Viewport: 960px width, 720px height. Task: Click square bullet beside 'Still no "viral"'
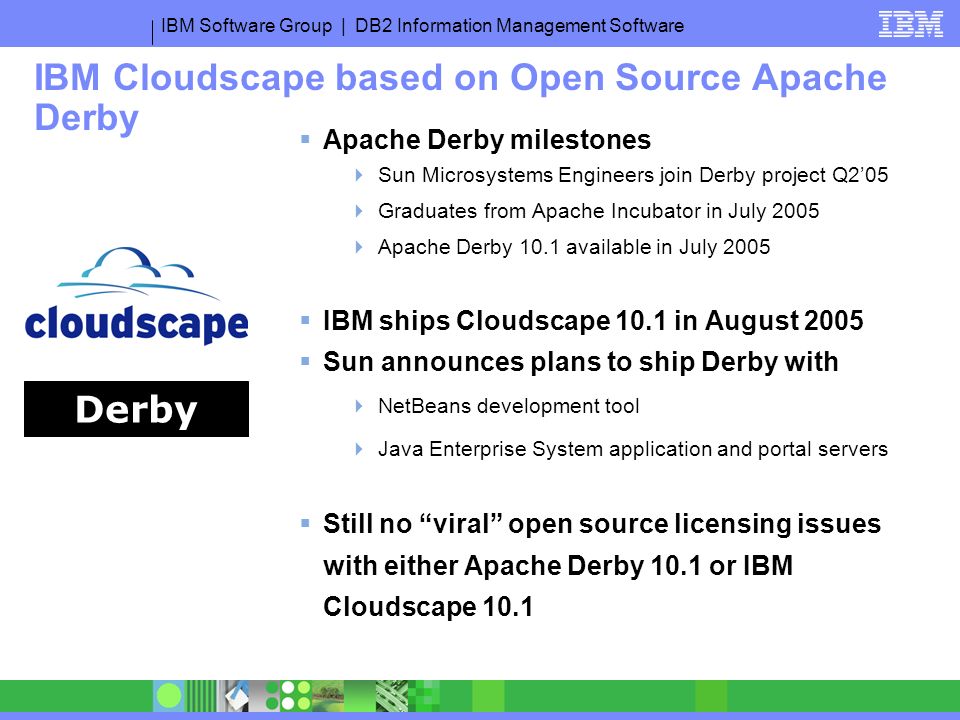(306, 523)
